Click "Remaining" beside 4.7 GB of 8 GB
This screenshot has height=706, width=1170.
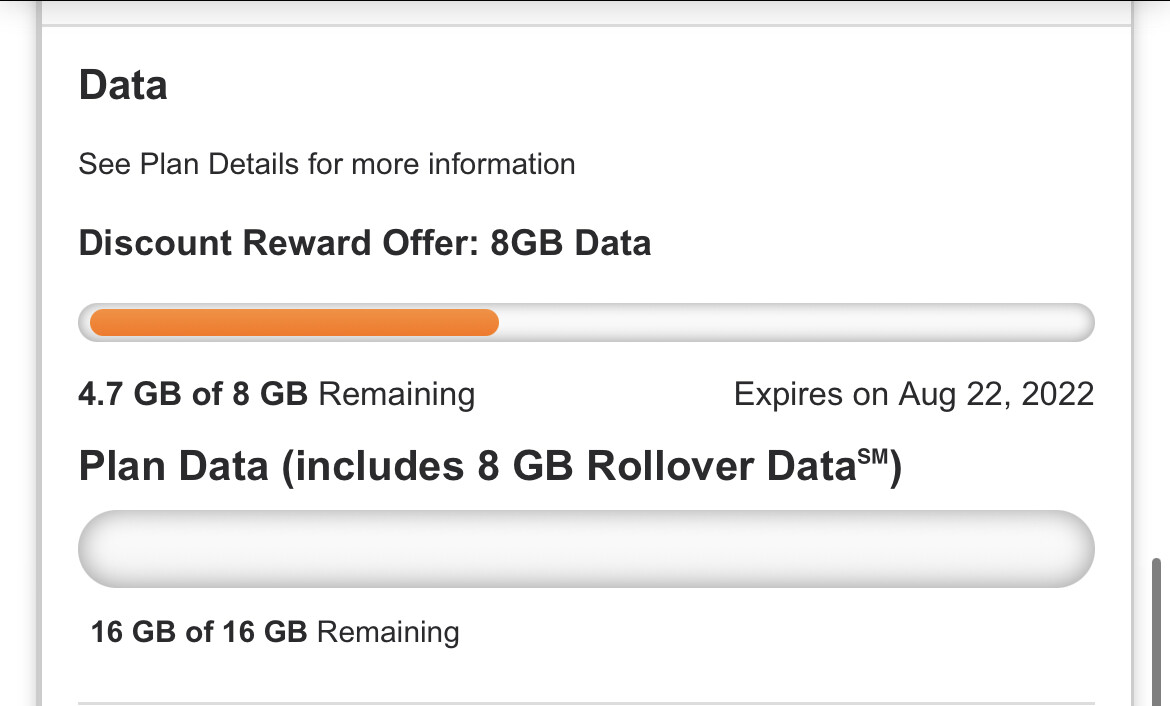point(396,394)
